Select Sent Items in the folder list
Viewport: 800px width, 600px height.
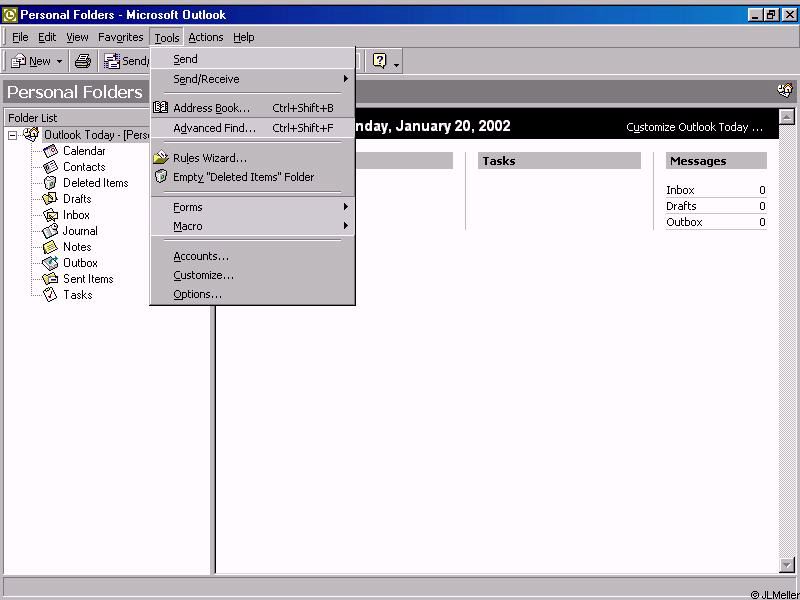coord(88,279)
